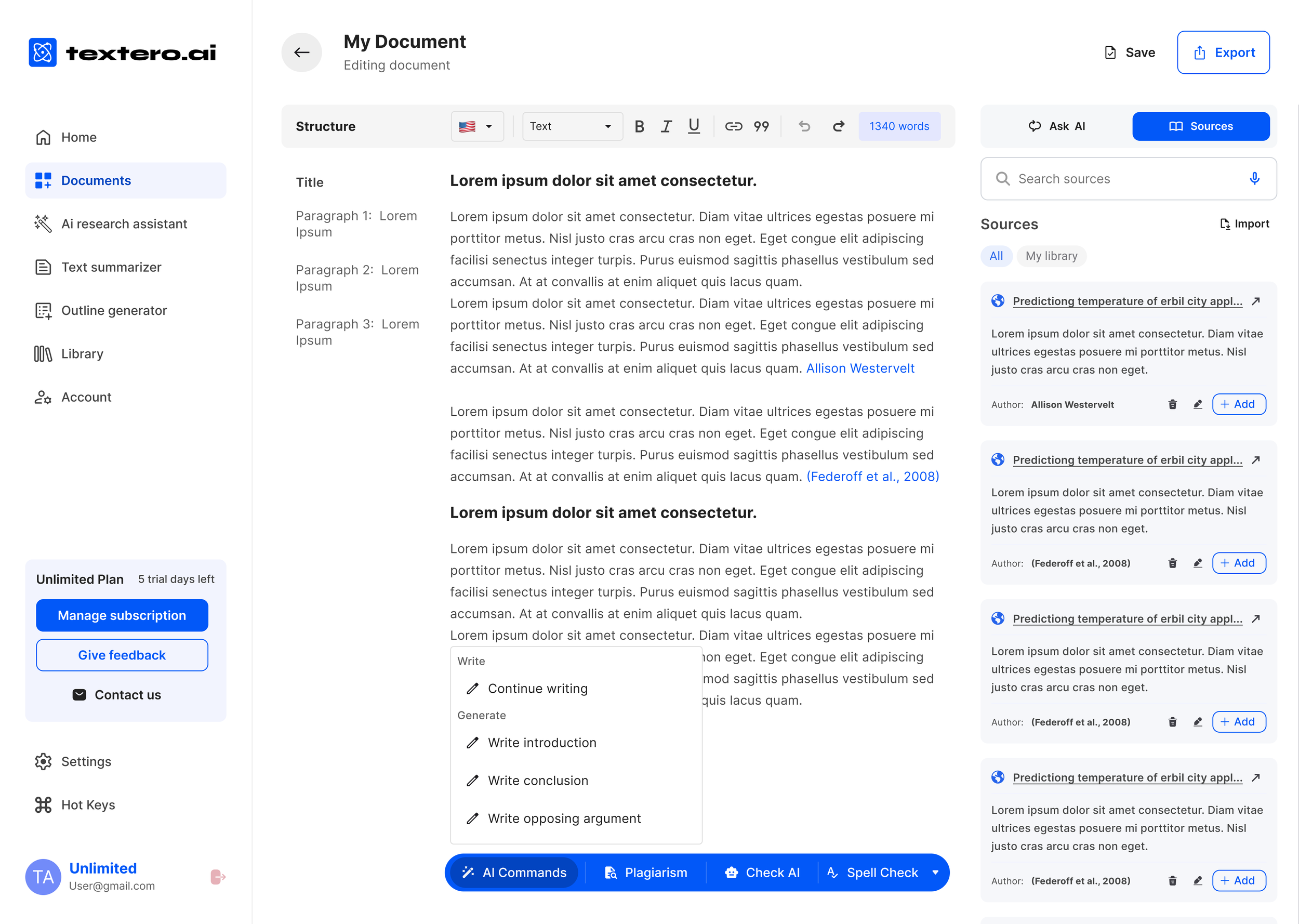Screen dimensions: 1299x924
Task: Toggle italic formatting
Action: 666,126
